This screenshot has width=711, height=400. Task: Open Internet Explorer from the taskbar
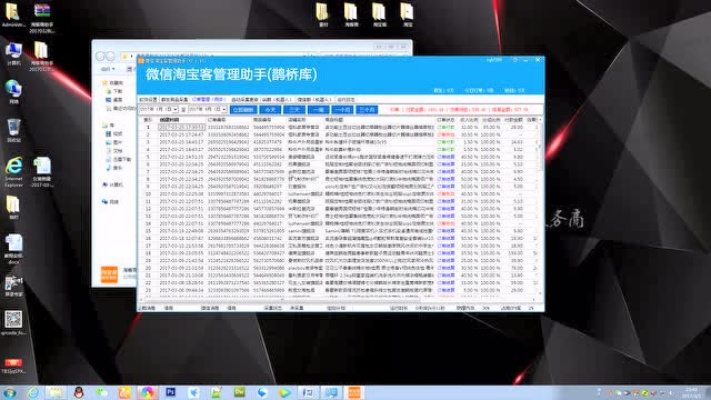pos(33,393)
